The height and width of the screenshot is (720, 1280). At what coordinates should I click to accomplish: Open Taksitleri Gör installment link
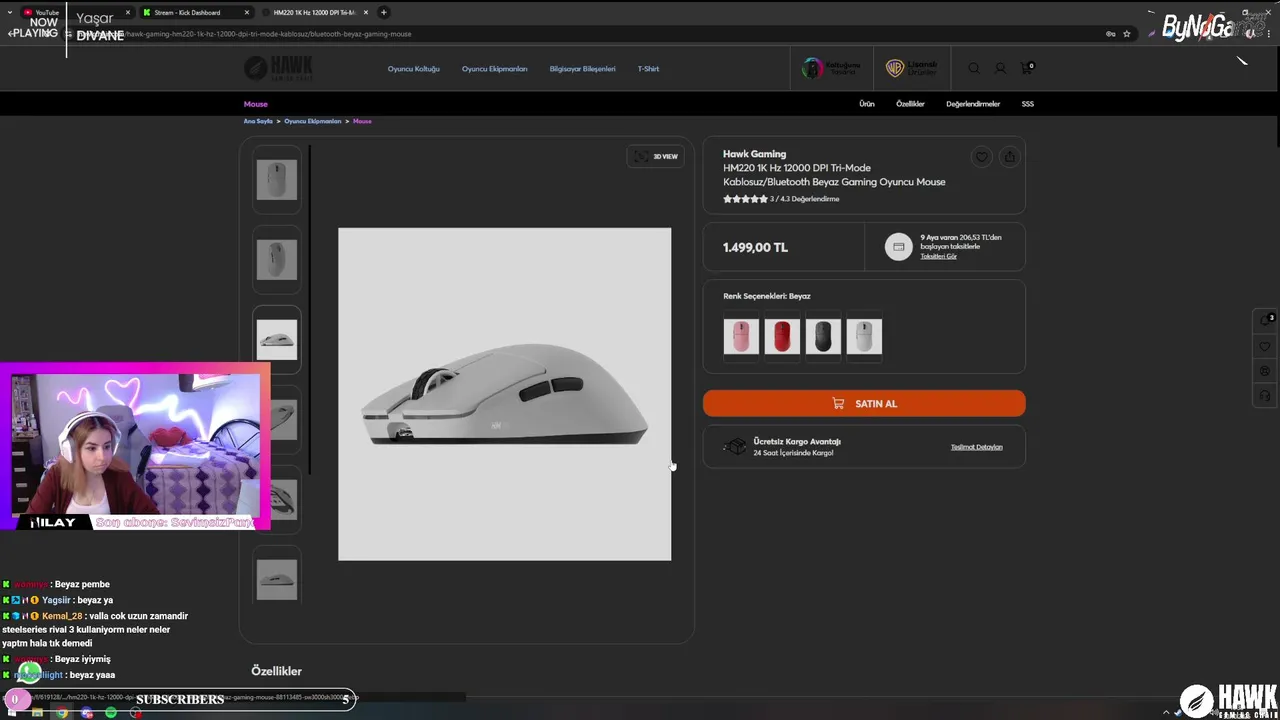[x=938, y=256]
